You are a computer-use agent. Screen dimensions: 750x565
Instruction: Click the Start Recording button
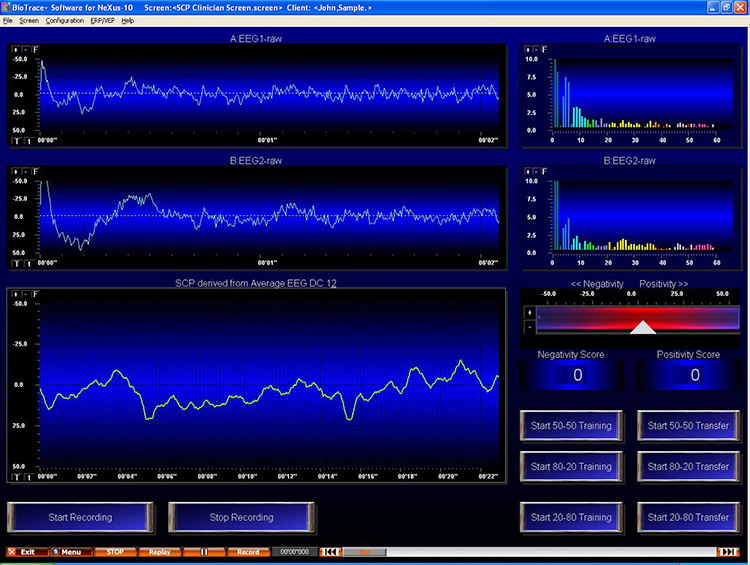pyautogui.click(x=80, y=517)
